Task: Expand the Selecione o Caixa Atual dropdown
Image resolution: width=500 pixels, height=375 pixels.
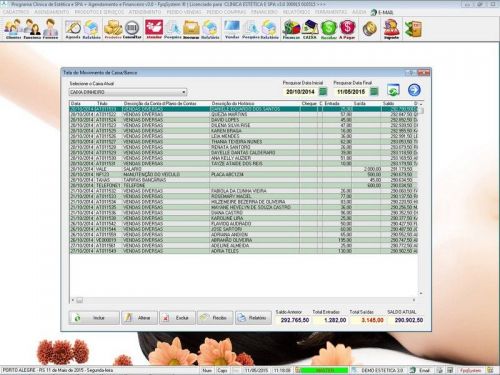Action: (184, 92)
